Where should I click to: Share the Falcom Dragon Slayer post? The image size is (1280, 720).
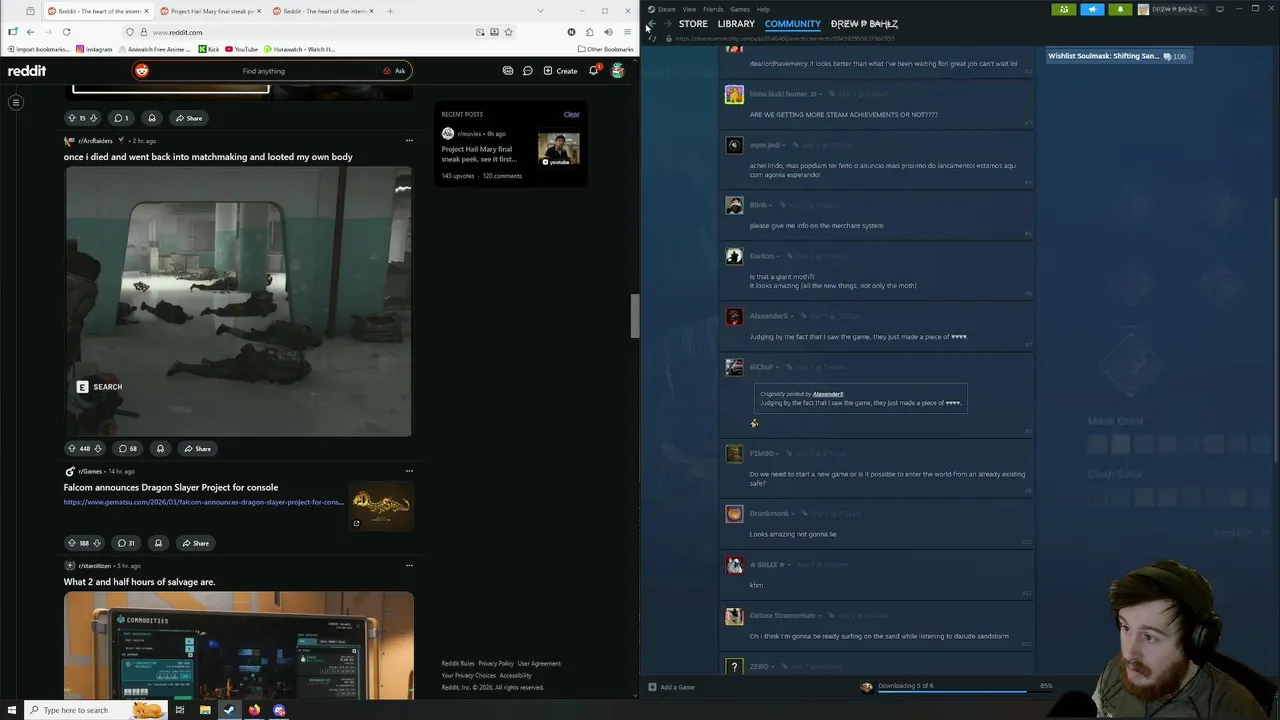[x=195, y=543]
